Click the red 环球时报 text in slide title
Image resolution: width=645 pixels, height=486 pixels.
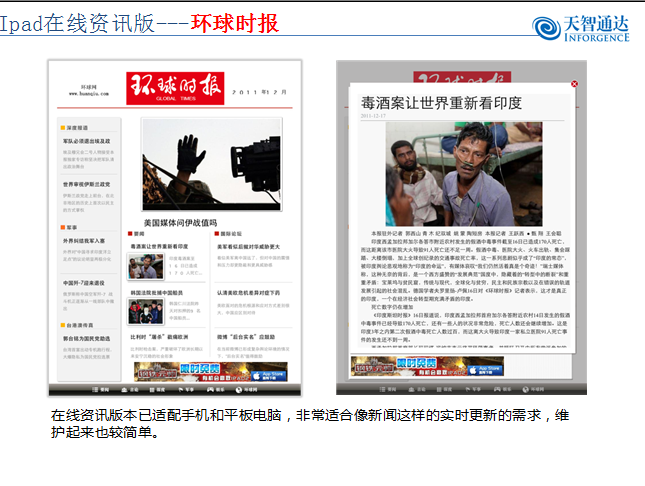coord(235,23)
